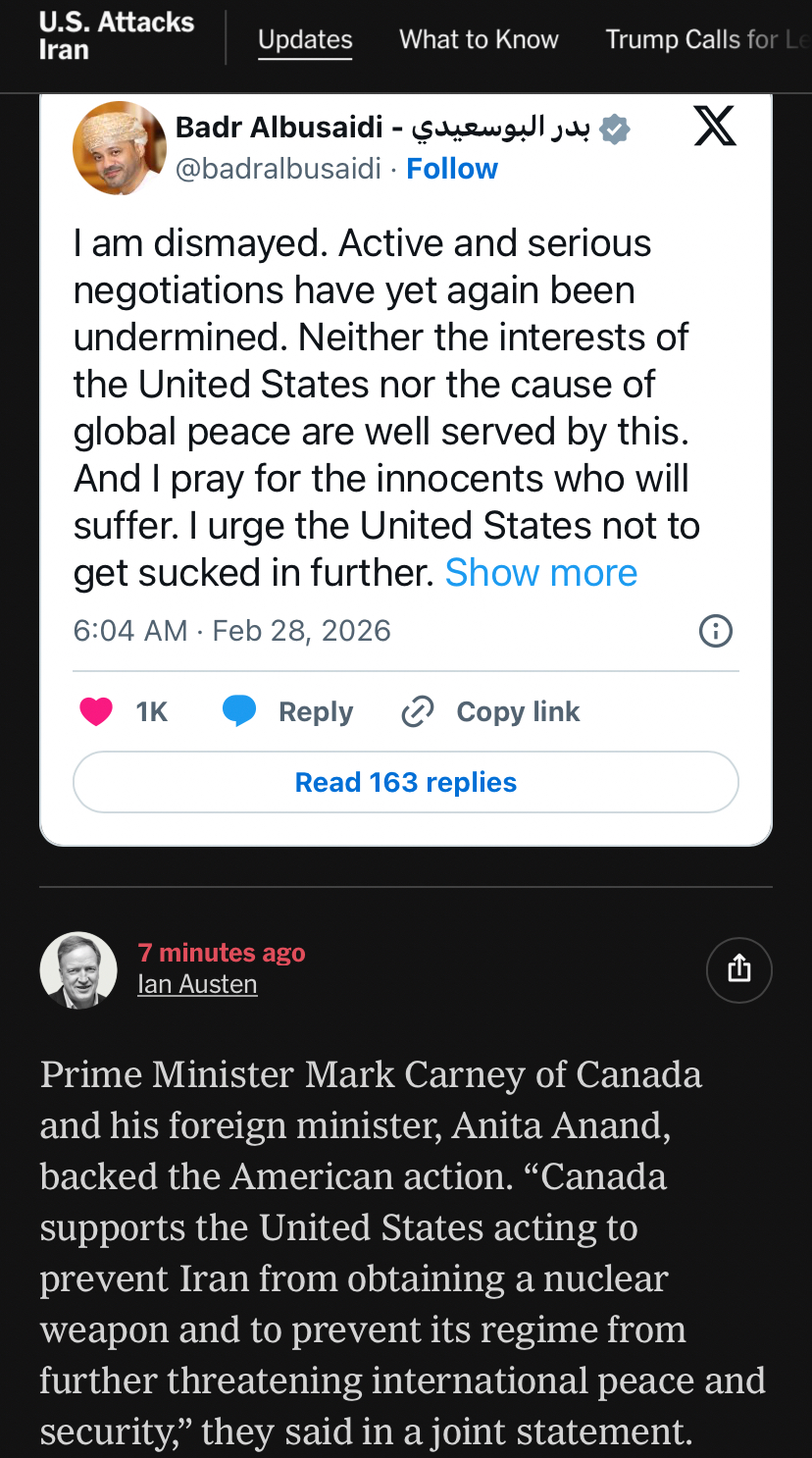The image size is (812, 1458).
Task: Click the @badralbusaidi handle
Action: coord(278,169)
